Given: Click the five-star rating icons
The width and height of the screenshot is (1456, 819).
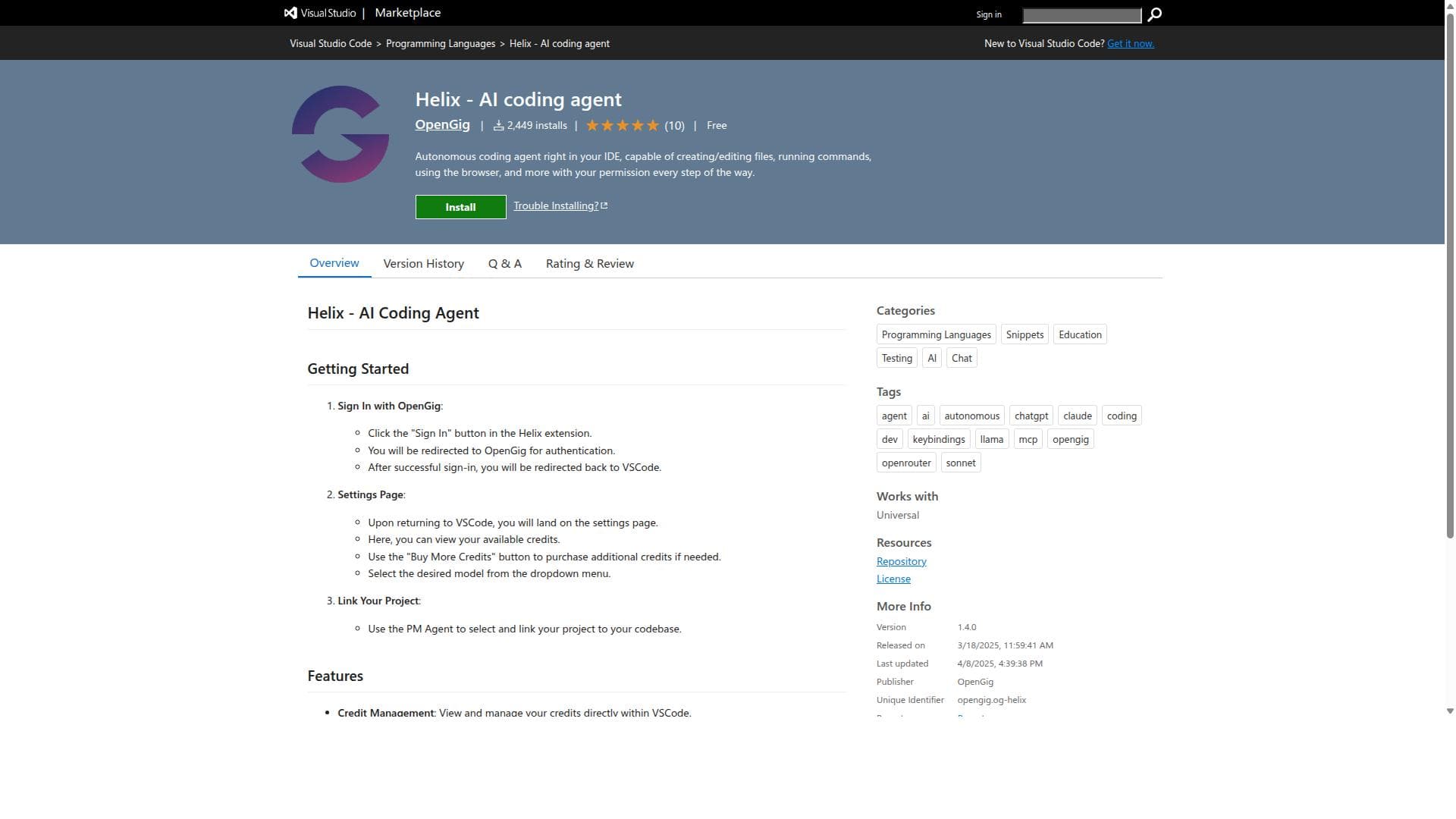Looking at the screenshot, I should click(x=623, y=126).
